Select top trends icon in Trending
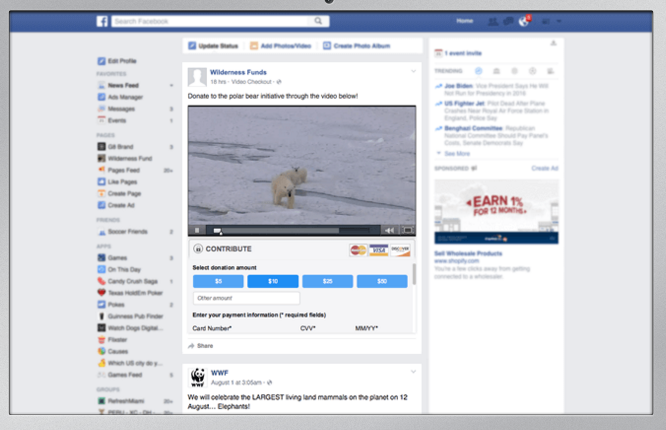This screenshot has width=666, height=430. click(479, 71)
